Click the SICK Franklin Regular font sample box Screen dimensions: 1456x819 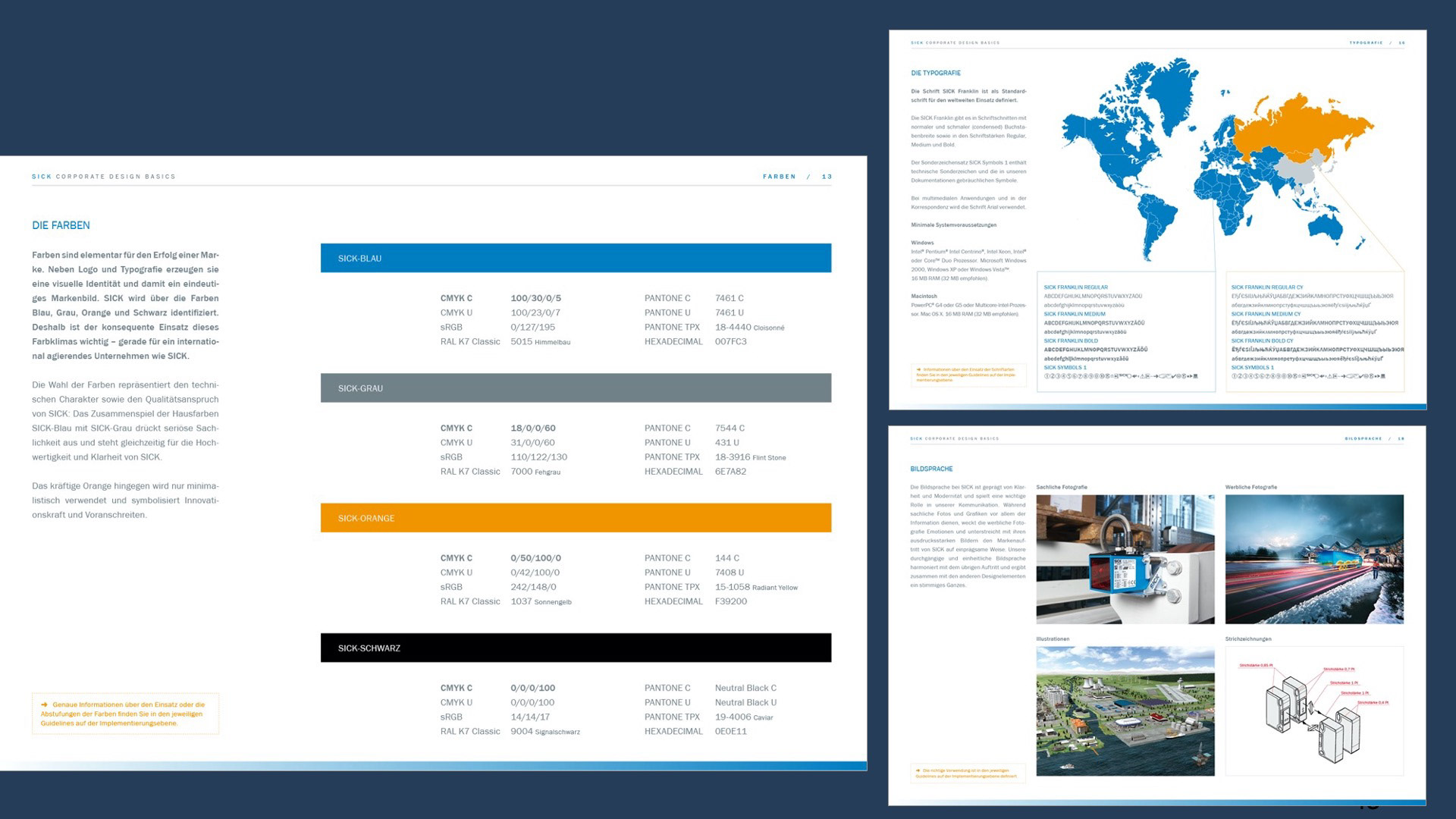[1125, 331]
